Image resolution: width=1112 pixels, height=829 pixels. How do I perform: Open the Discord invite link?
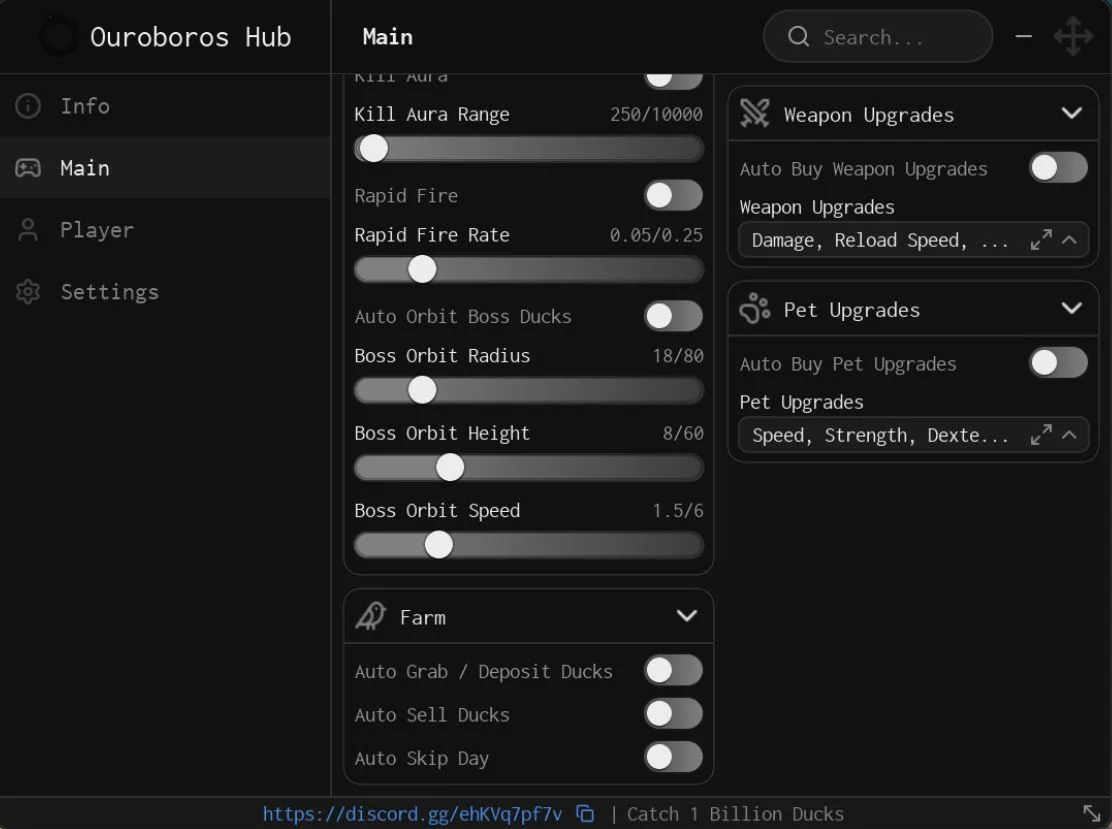[412, 814]
